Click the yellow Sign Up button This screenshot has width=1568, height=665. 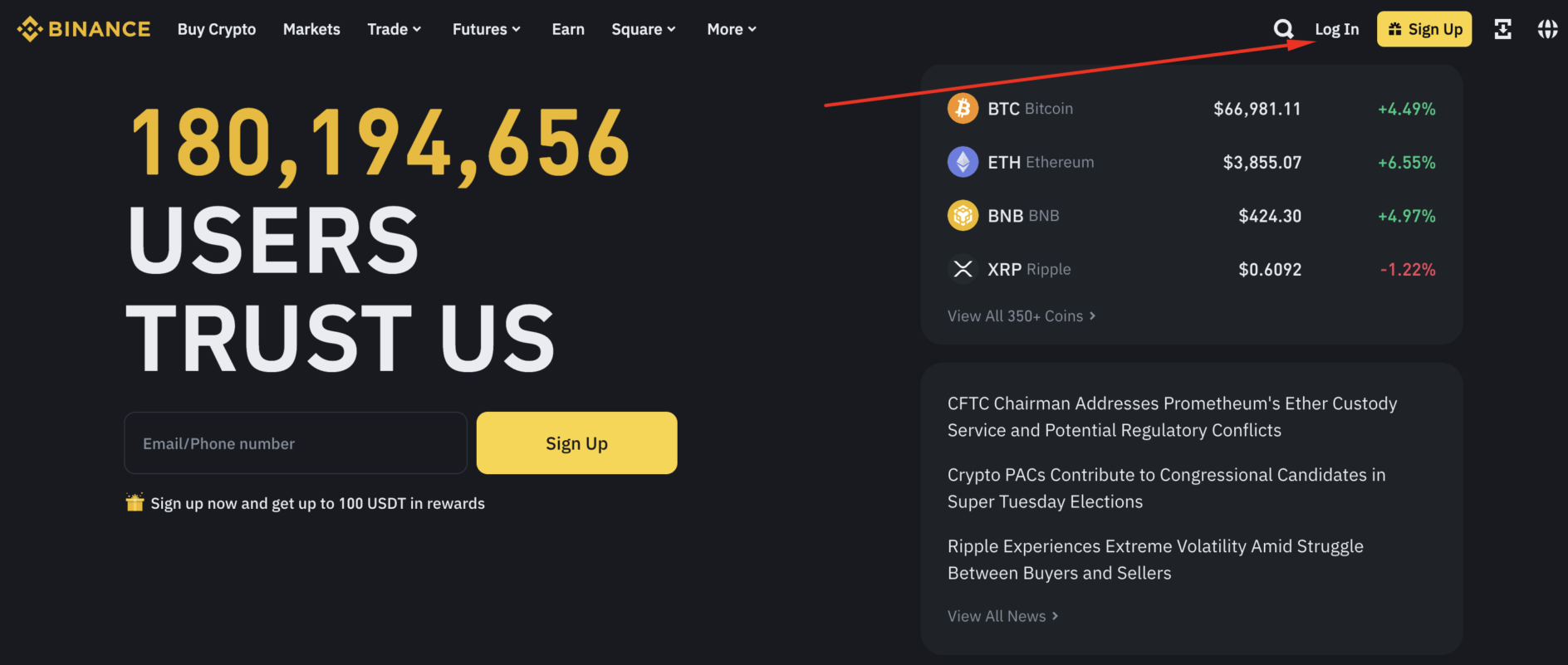click(576, 443)
